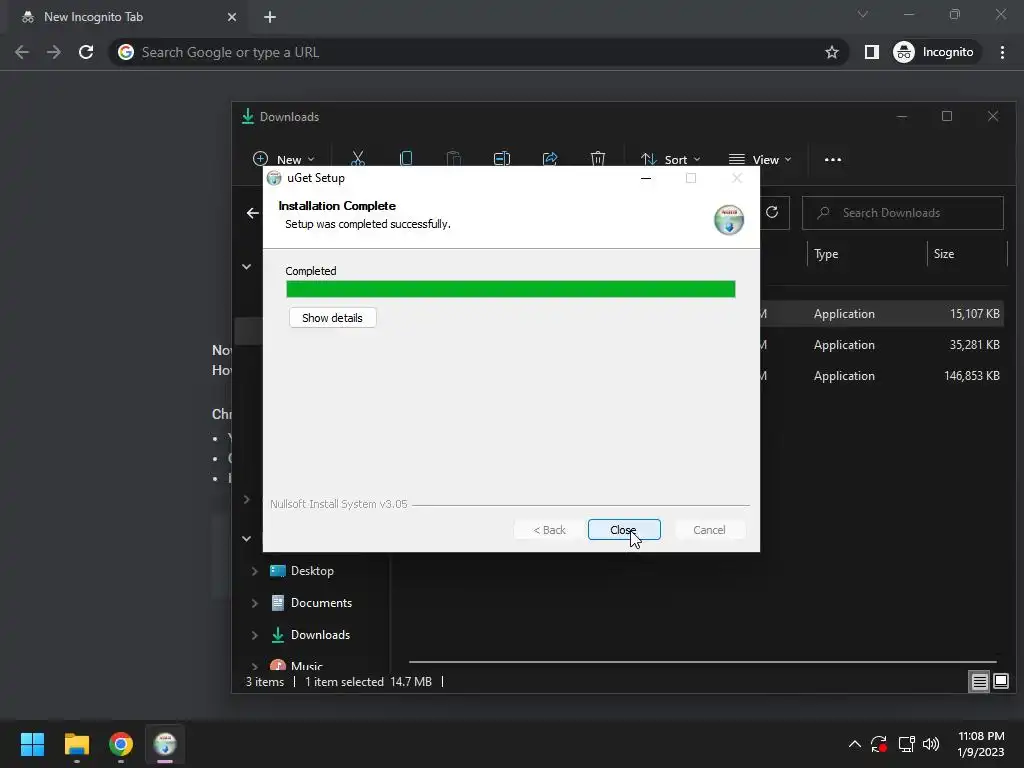This screenshot has height=768, width=1024.
Task: Click the Cancel button in uGet Setup
Action: (x=709, y=530)
